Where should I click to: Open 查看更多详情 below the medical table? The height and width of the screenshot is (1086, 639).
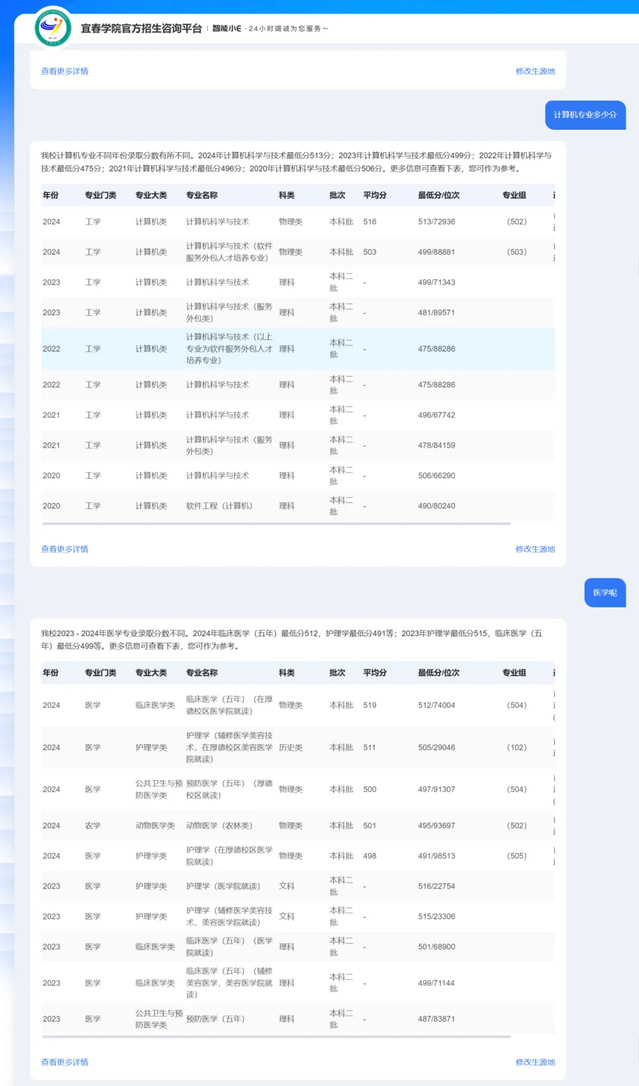click(64, 1062)
